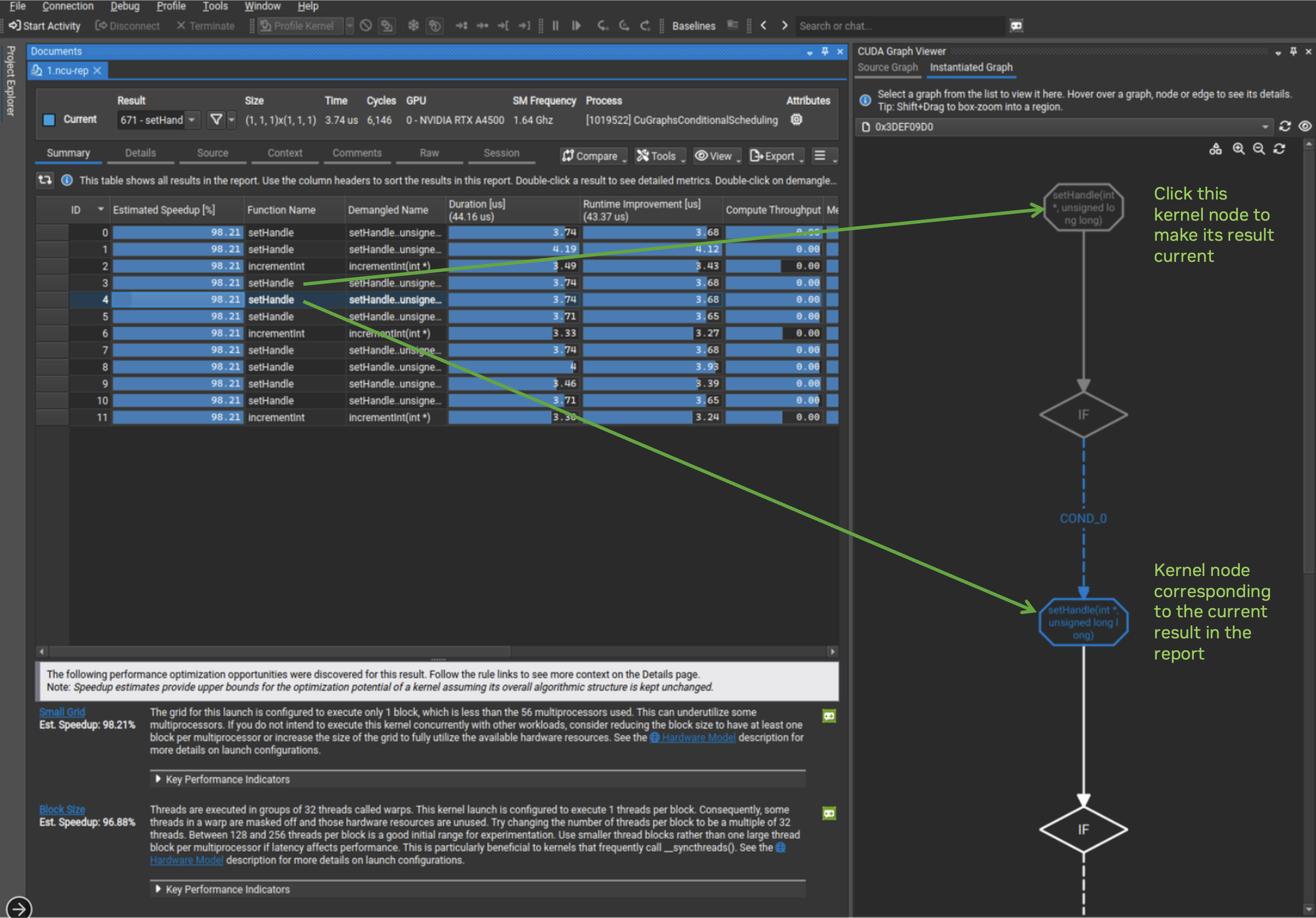Open the Result dropdown showing 671 - setHand
This screenshot has width=1316, height=918.
point(158,120)
